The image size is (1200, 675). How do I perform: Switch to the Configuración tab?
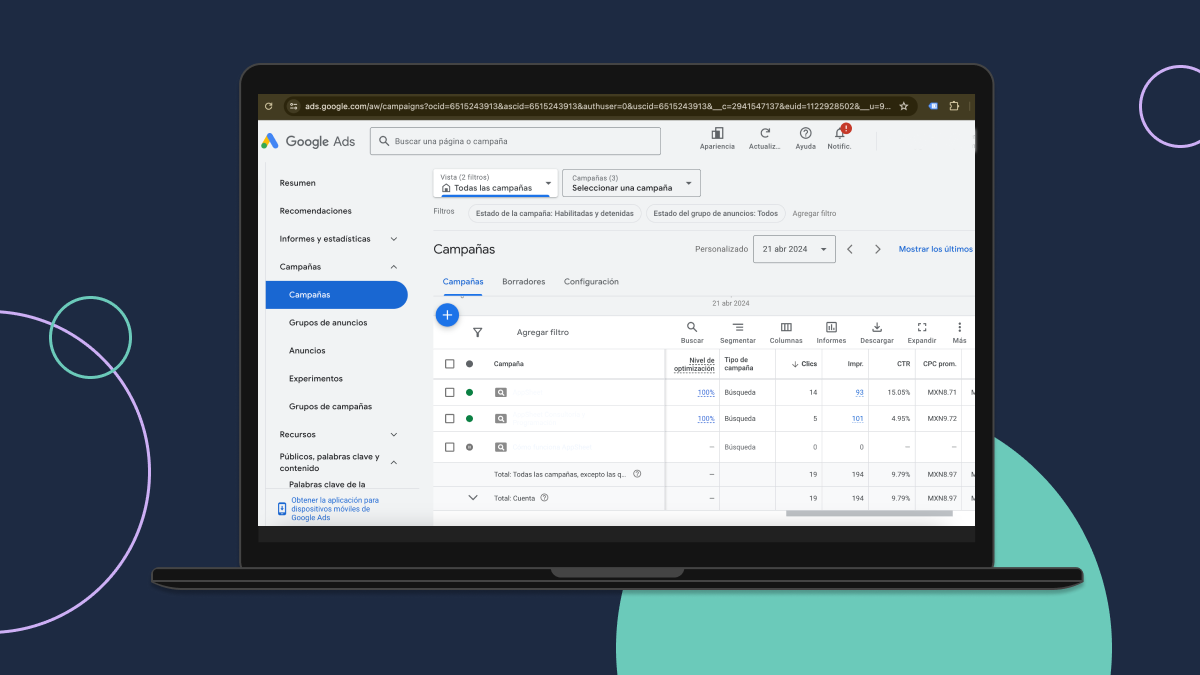click(x=591, y=282)
